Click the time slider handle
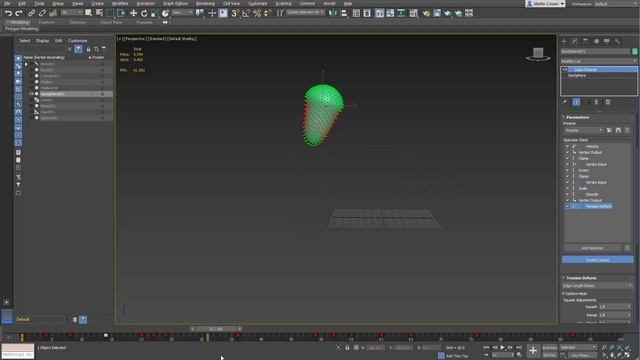Screen dimensions: 640x360 216,329
